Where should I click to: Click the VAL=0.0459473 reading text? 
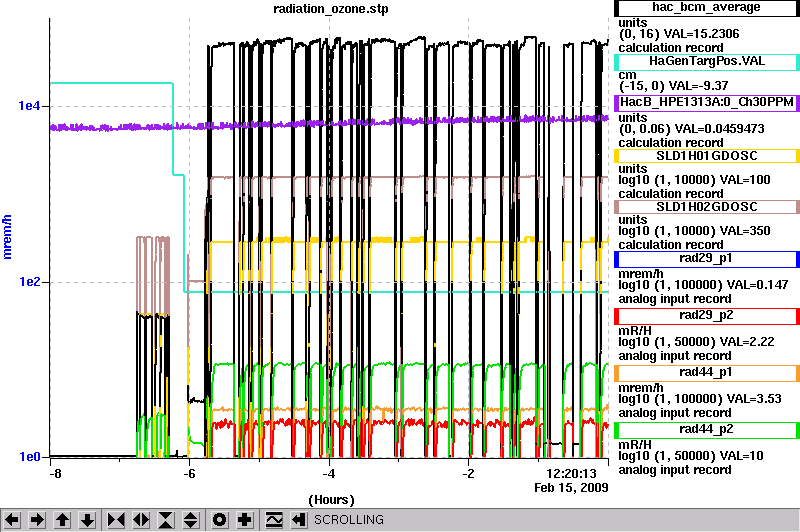point(719,129)
